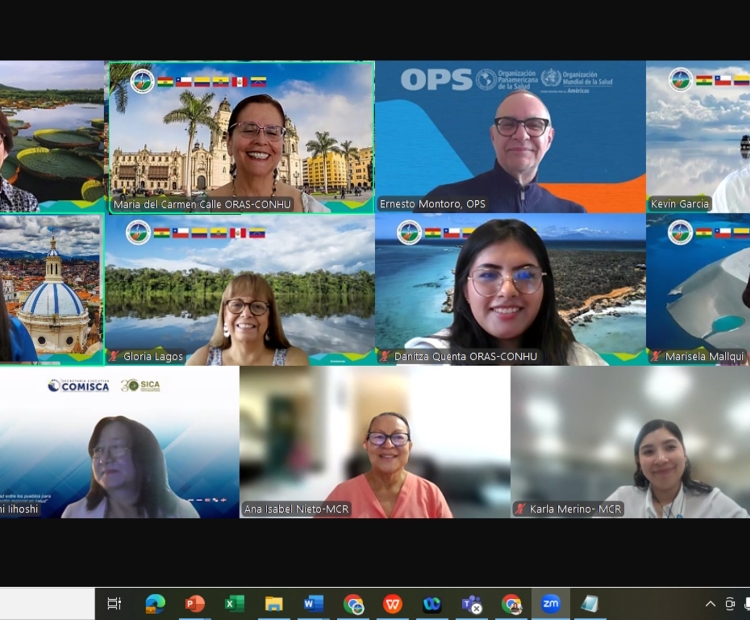Open WPS Office from the taskbar
This screenshot has width=750, height=620.
pyautogui.click(x=393, y=604)
